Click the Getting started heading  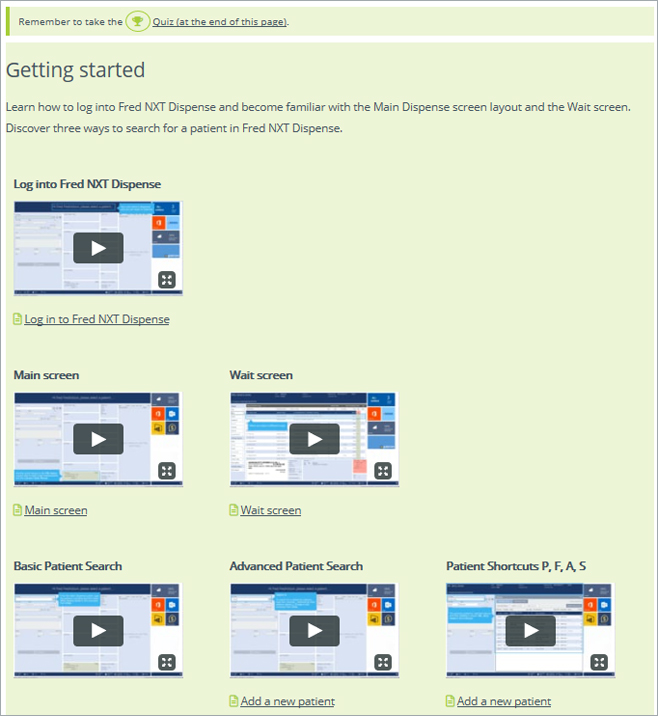pyautogui.click(x=75, y=70)
